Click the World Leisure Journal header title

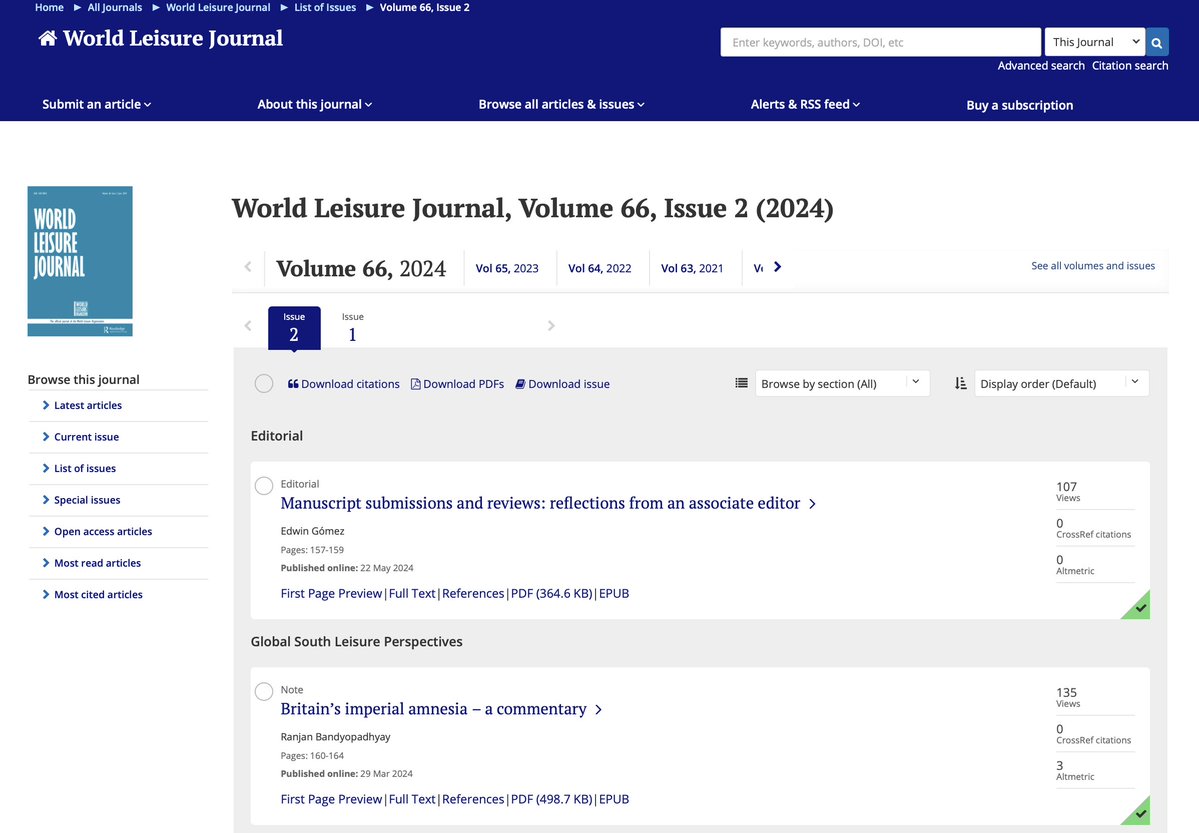[173, 38]
